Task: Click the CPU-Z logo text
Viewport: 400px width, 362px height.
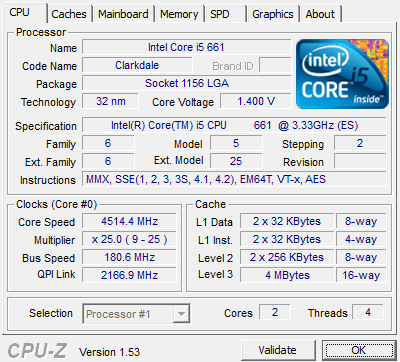Action: (x=37, y=351)
